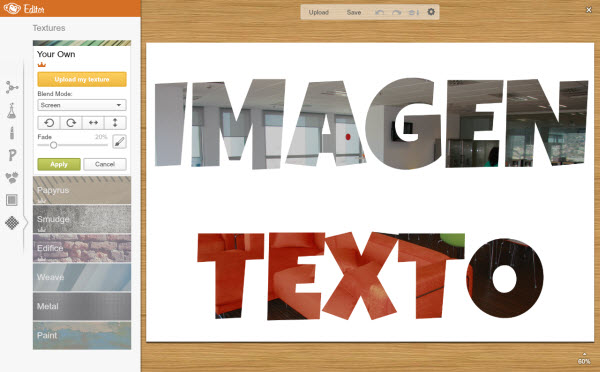The image size is (600, 372).
Task: Open settings gear in top toolbar
Action: [x=431, y=12]
